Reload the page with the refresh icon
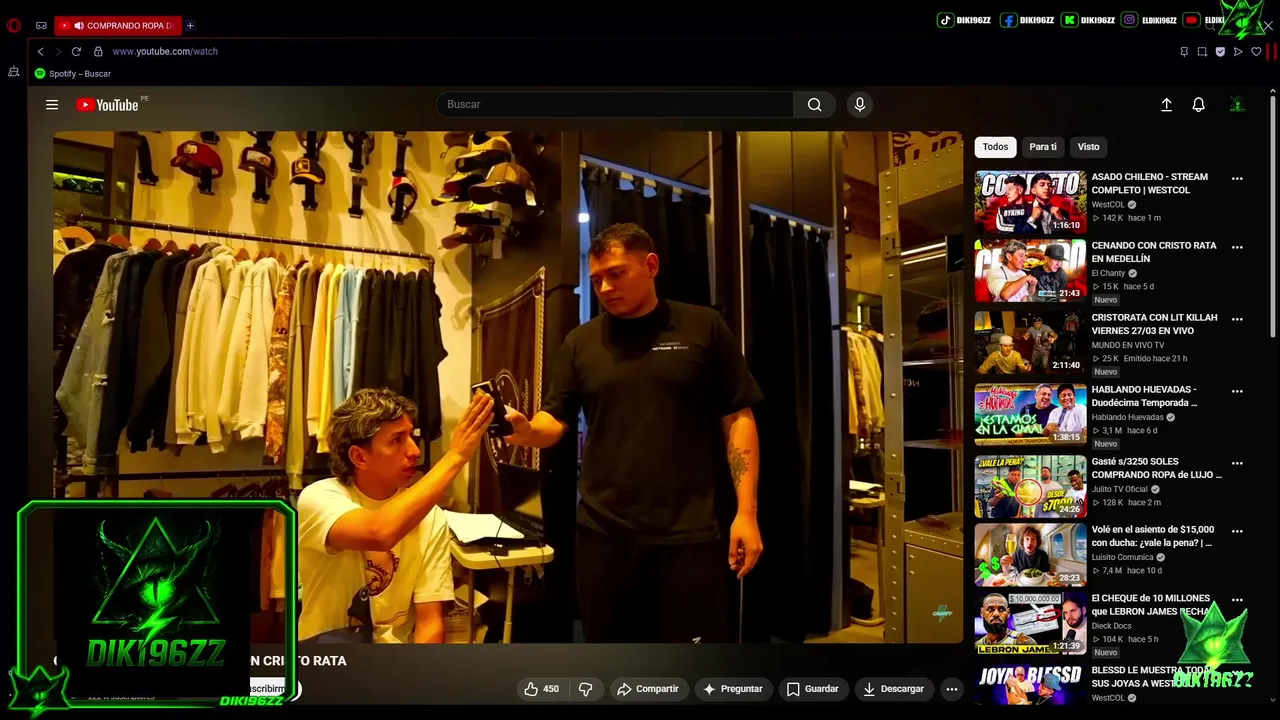This screenshot has width=1280, height=720. [76, 51]
